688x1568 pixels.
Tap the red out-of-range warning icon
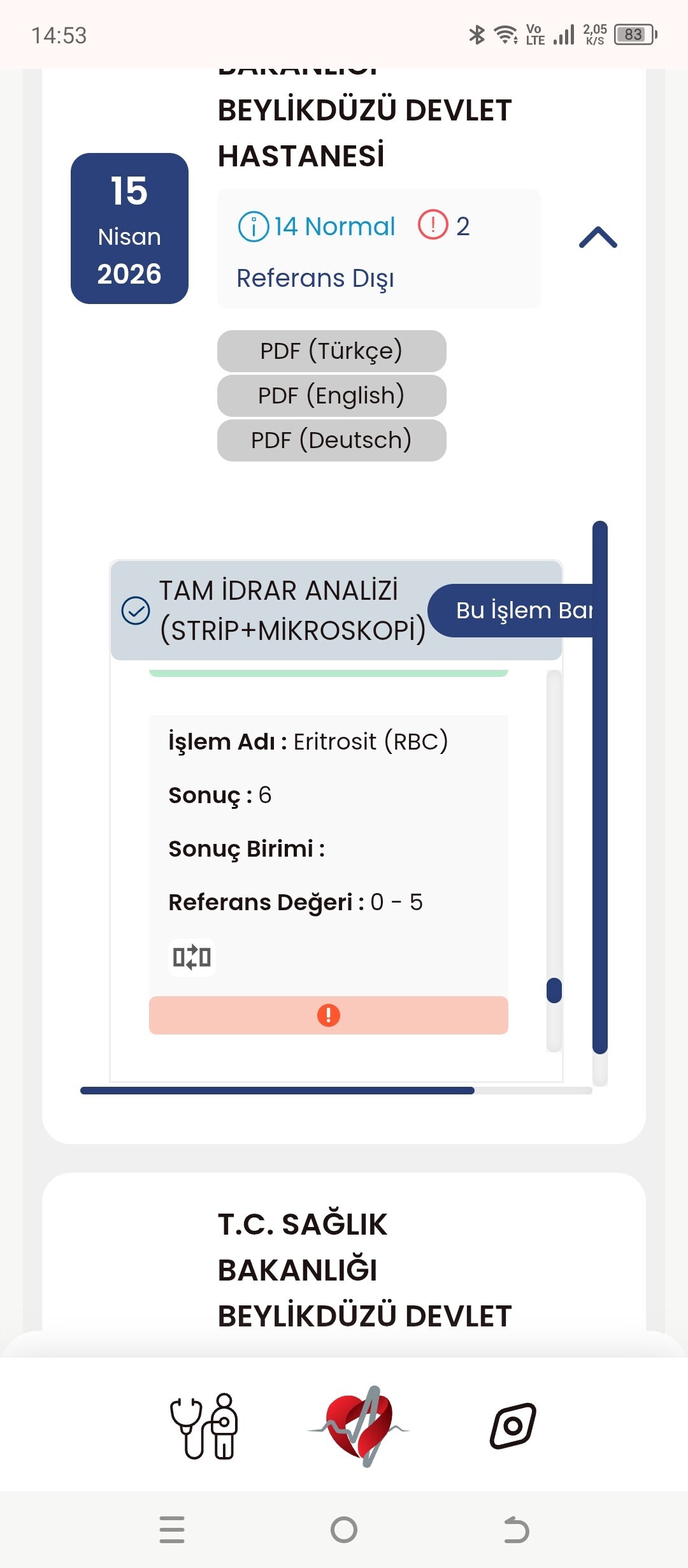[329, 1015]
